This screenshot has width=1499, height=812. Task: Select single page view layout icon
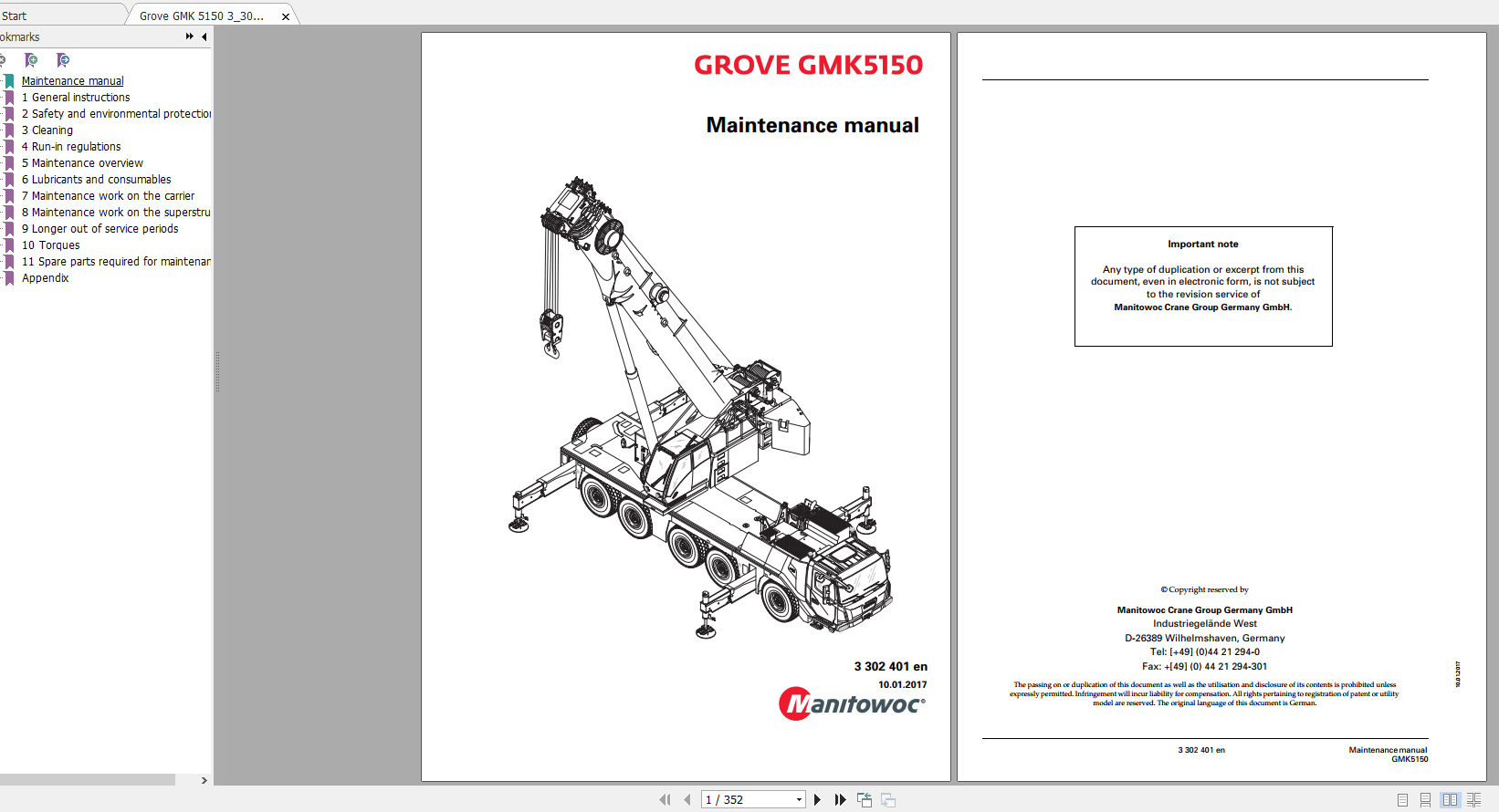[x=1402, y=800]
